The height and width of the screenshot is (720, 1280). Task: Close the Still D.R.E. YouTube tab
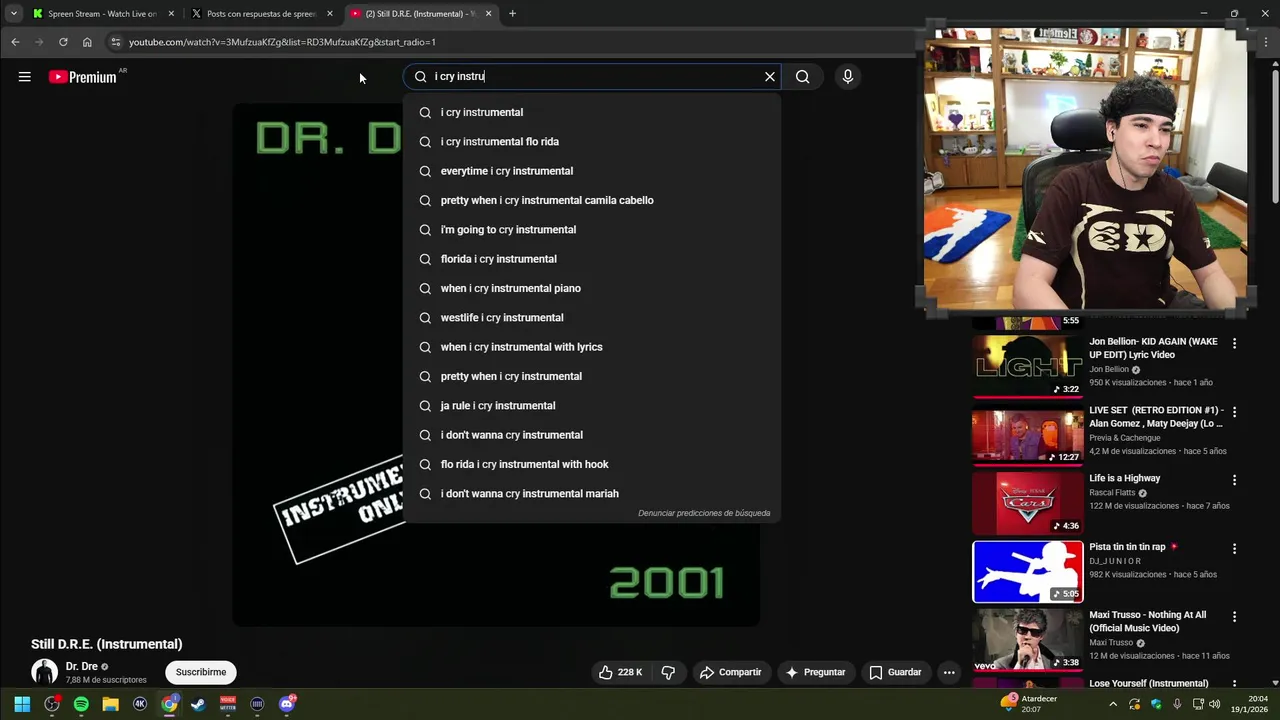488,14
